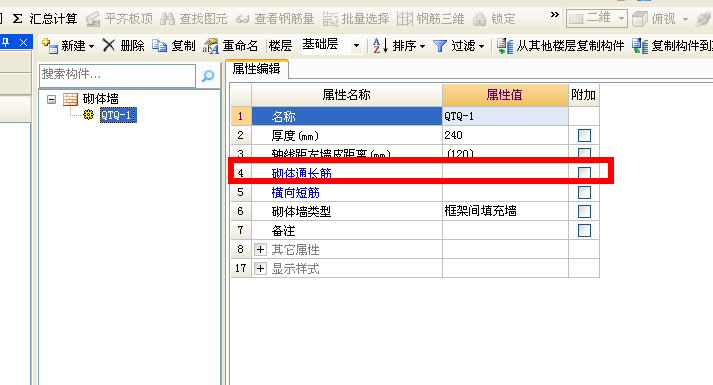
Task: Edit 厚度 value 240
Action: pos(505,135)
